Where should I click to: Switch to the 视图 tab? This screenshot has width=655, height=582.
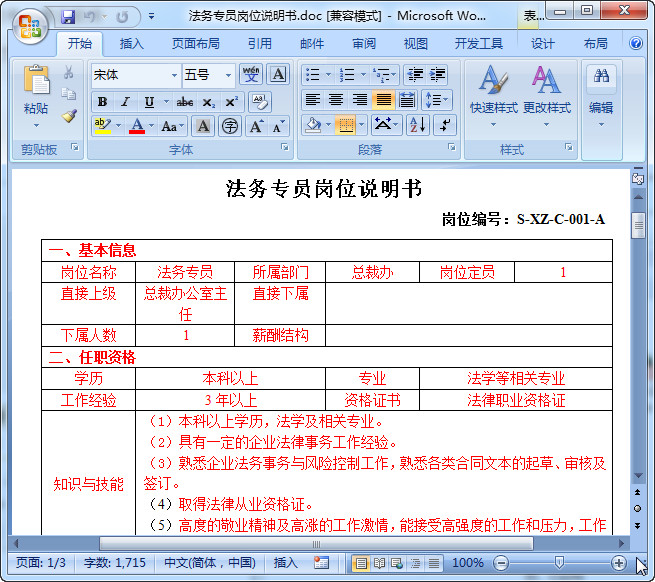416,43
